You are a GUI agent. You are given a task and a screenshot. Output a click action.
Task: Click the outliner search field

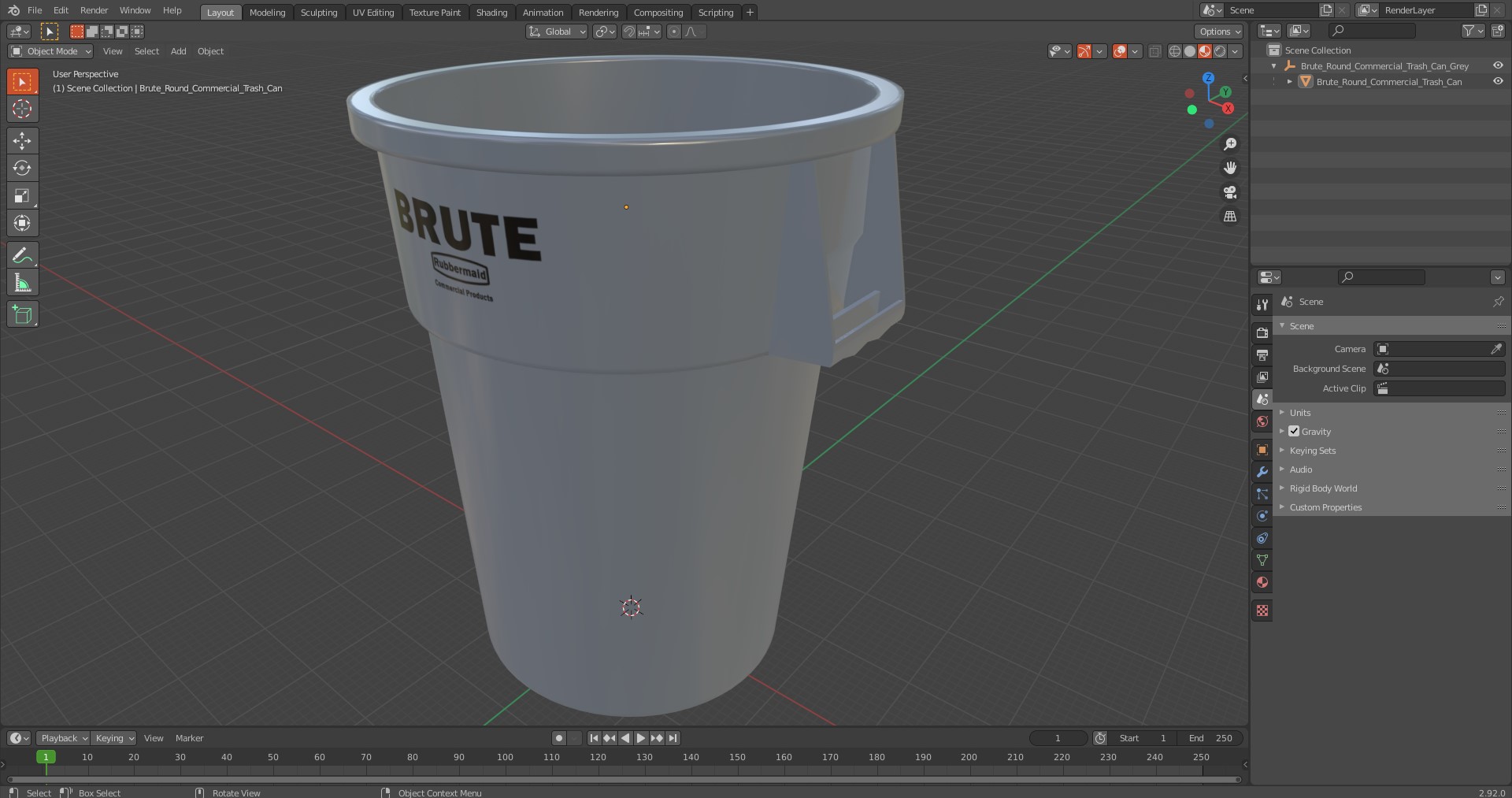[1371, 31]
